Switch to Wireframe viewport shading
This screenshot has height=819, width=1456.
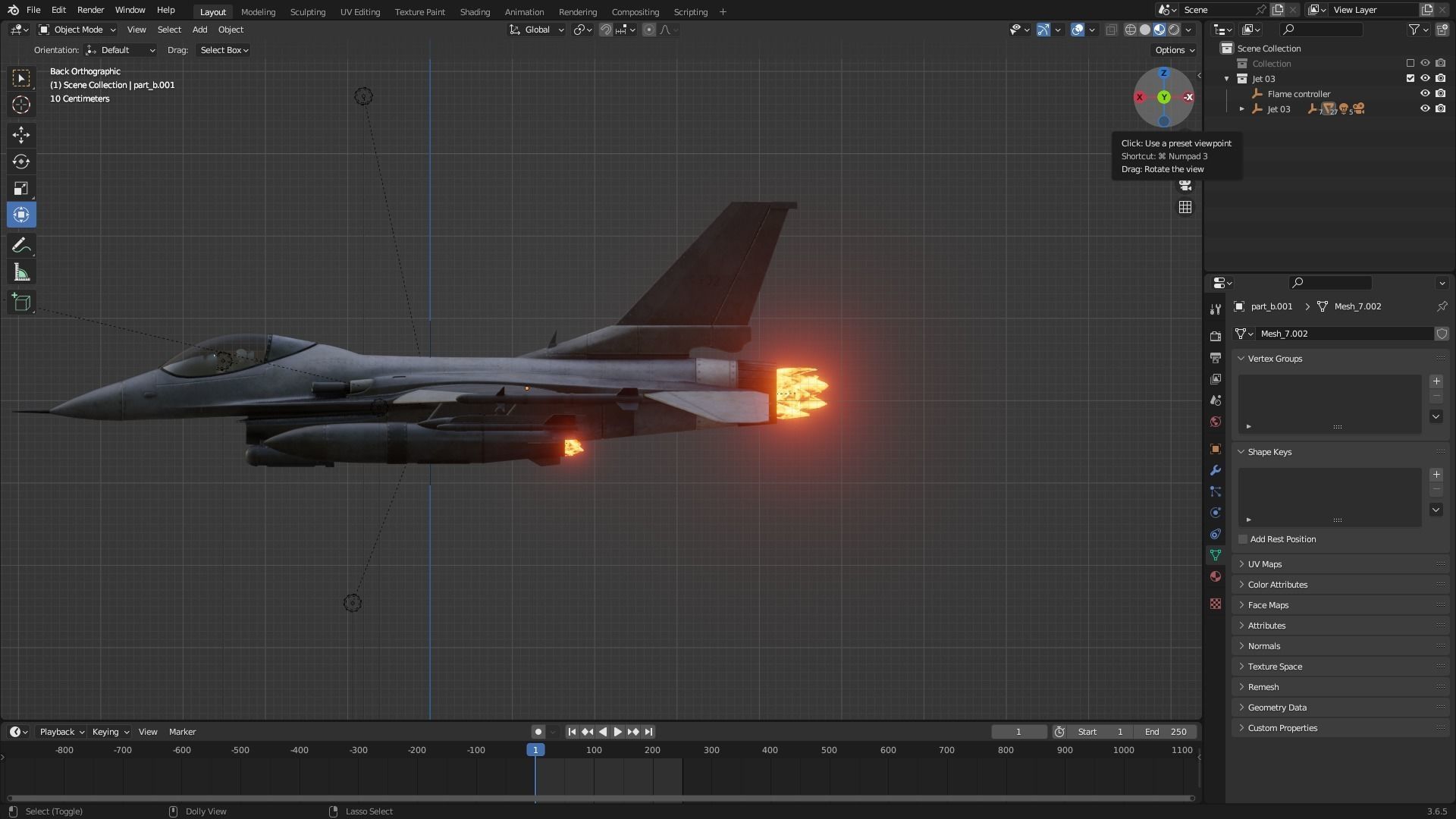pos(1131,30)
